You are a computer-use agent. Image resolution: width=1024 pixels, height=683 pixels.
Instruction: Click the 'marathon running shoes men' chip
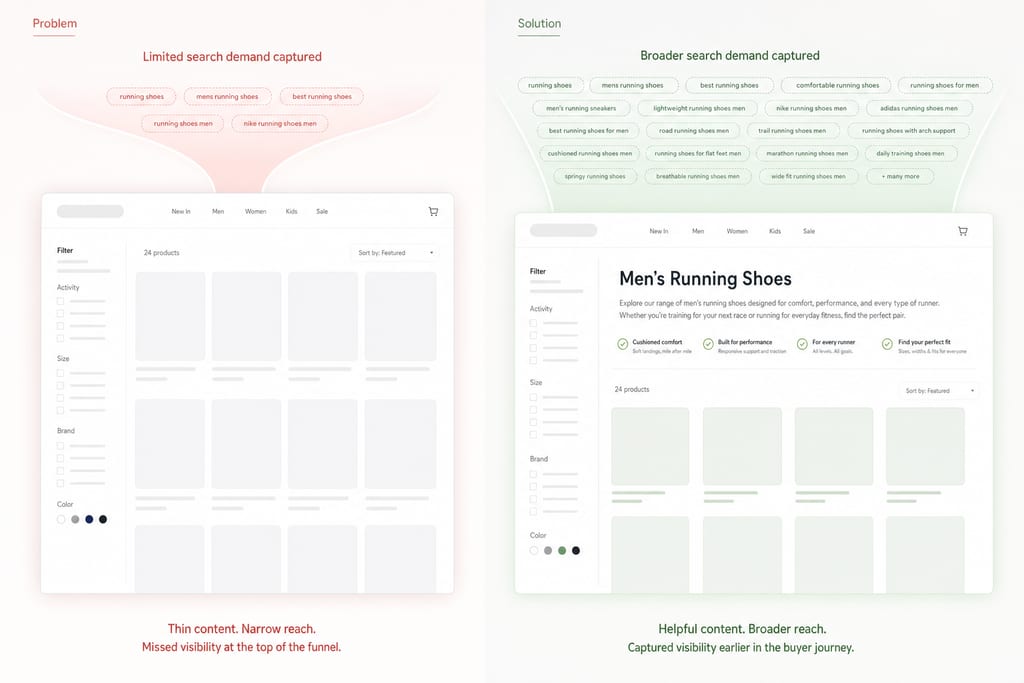(x=807, y=153)
